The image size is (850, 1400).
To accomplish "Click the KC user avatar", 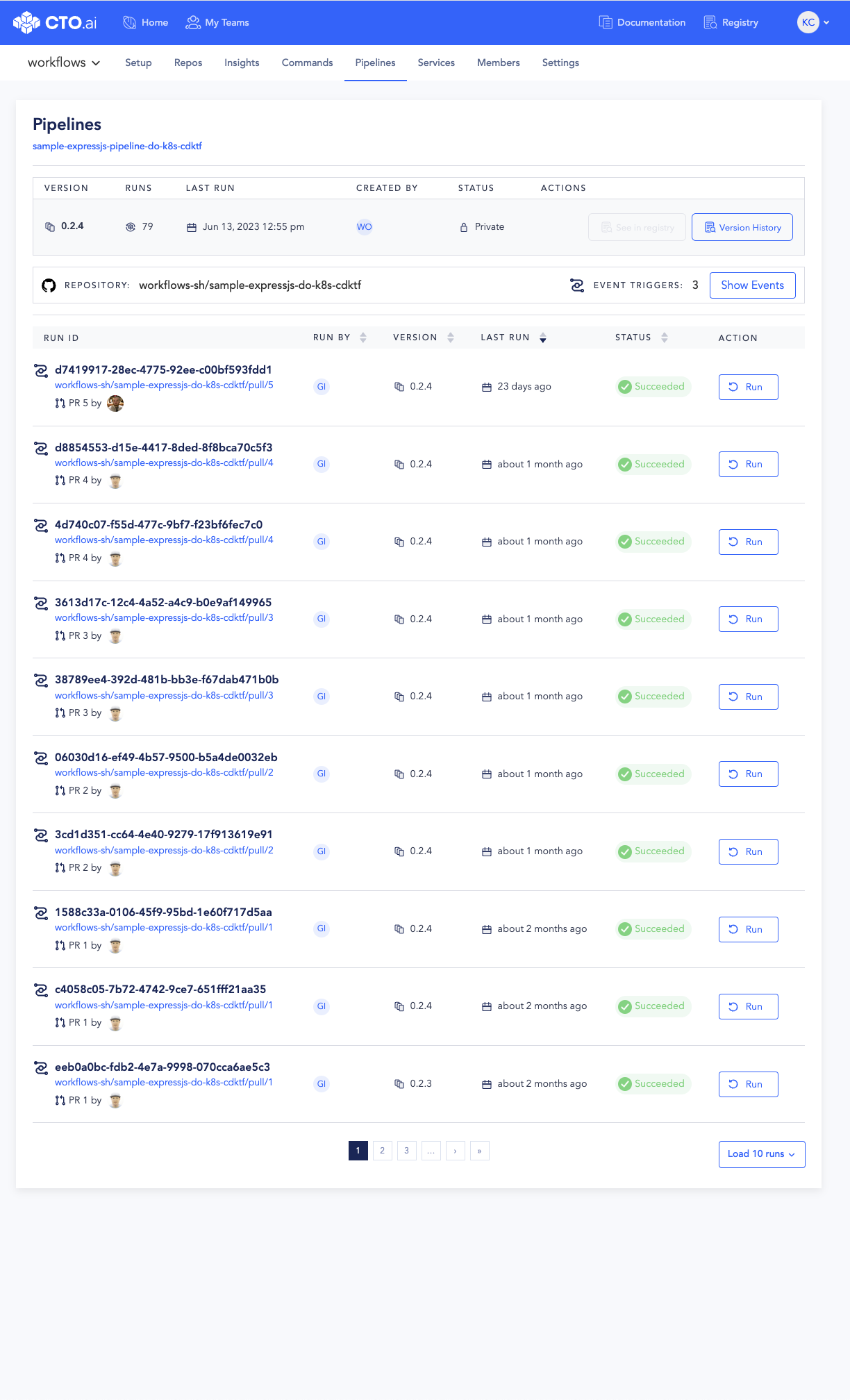I will (808, 22).
